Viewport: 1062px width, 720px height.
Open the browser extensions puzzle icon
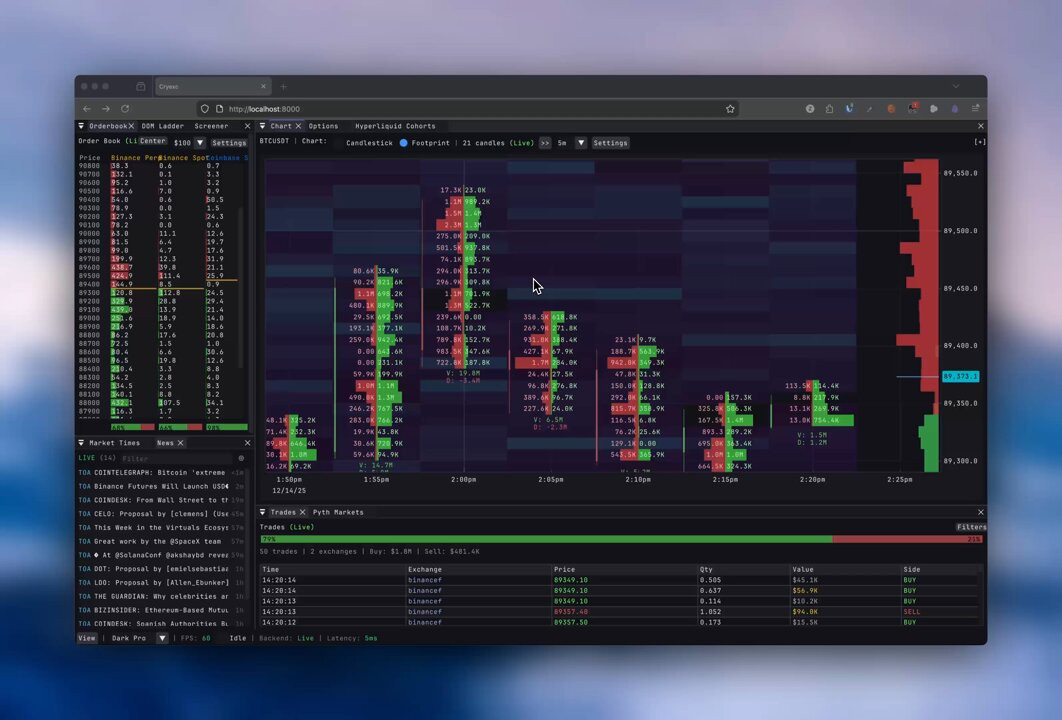point(829,108)
